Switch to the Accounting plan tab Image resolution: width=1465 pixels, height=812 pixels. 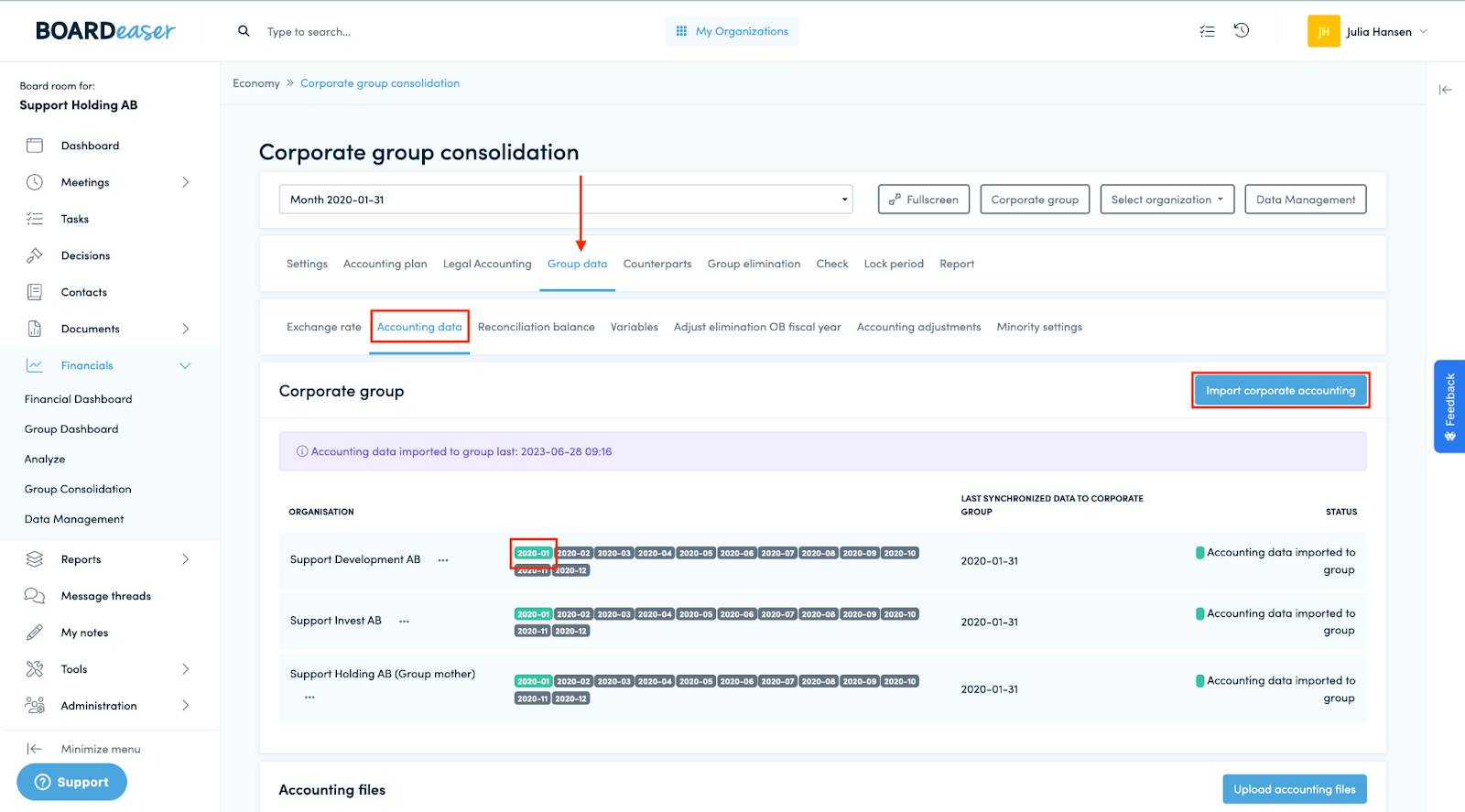[x=385, y=264]
